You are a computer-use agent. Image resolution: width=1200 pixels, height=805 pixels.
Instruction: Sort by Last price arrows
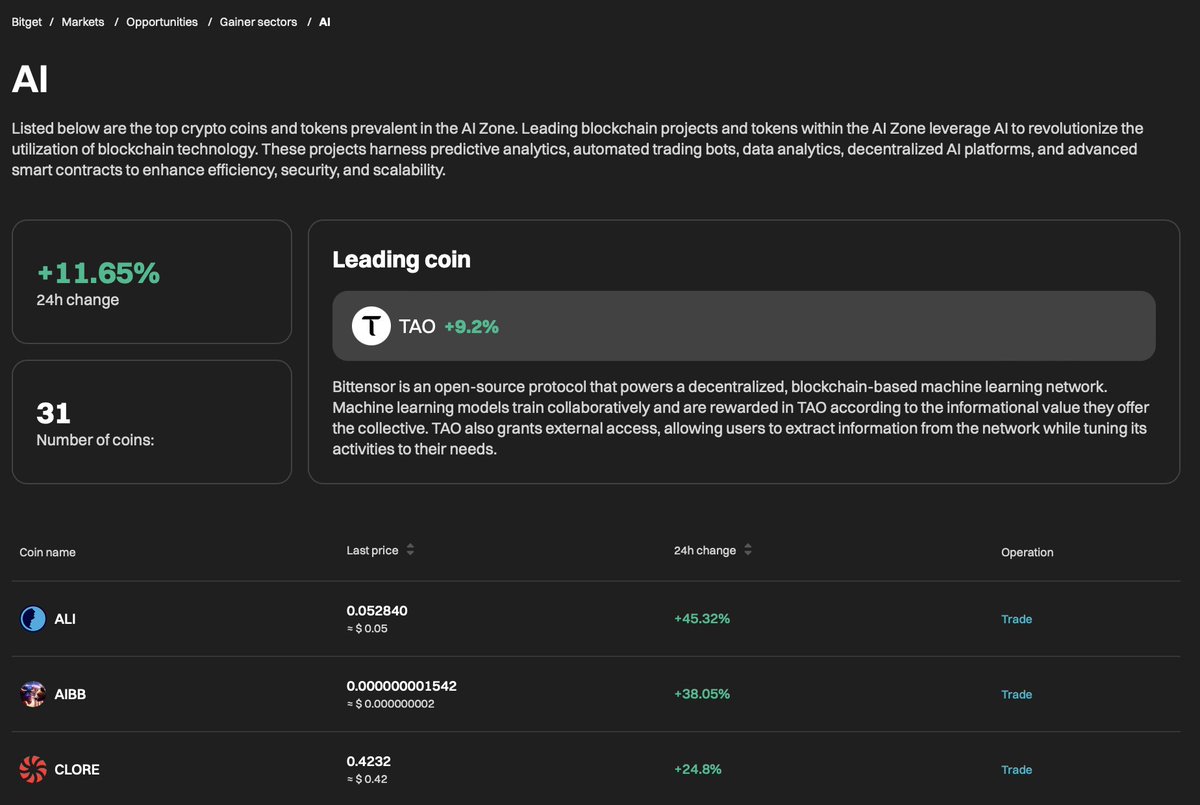click(410, 550)
